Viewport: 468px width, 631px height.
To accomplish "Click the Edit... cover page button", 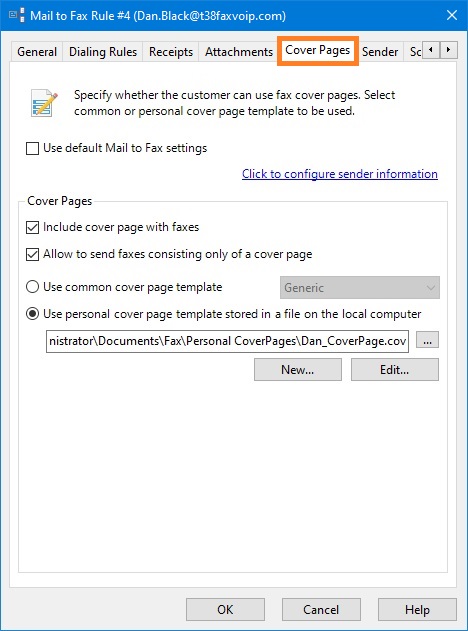I will point(395,369).
